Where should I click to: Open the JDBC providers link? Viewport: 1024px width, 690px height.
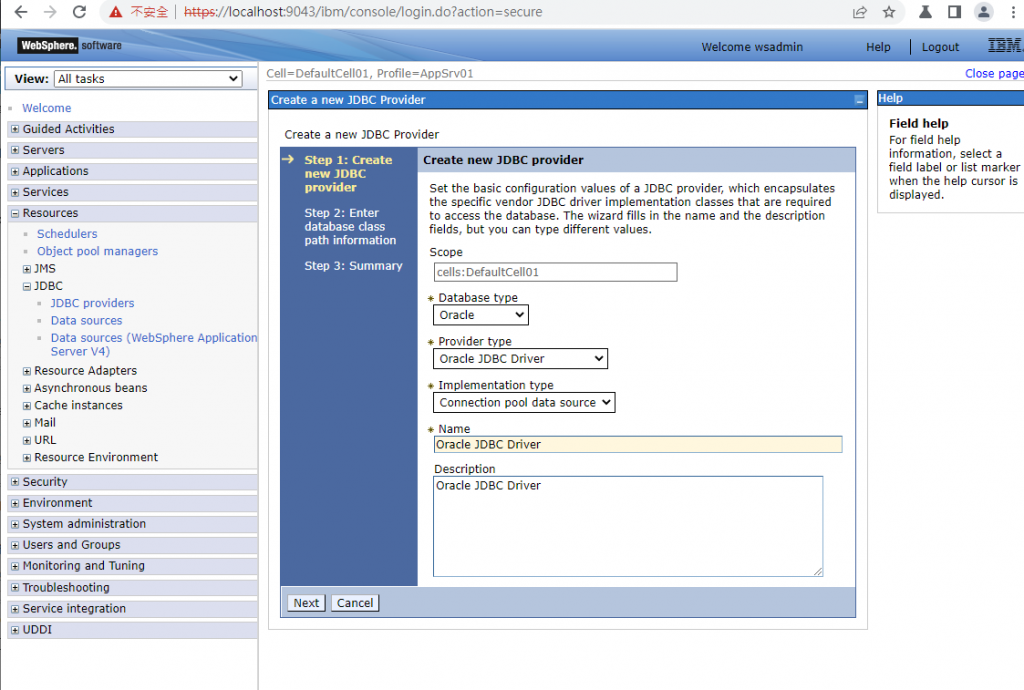point(92,303)
